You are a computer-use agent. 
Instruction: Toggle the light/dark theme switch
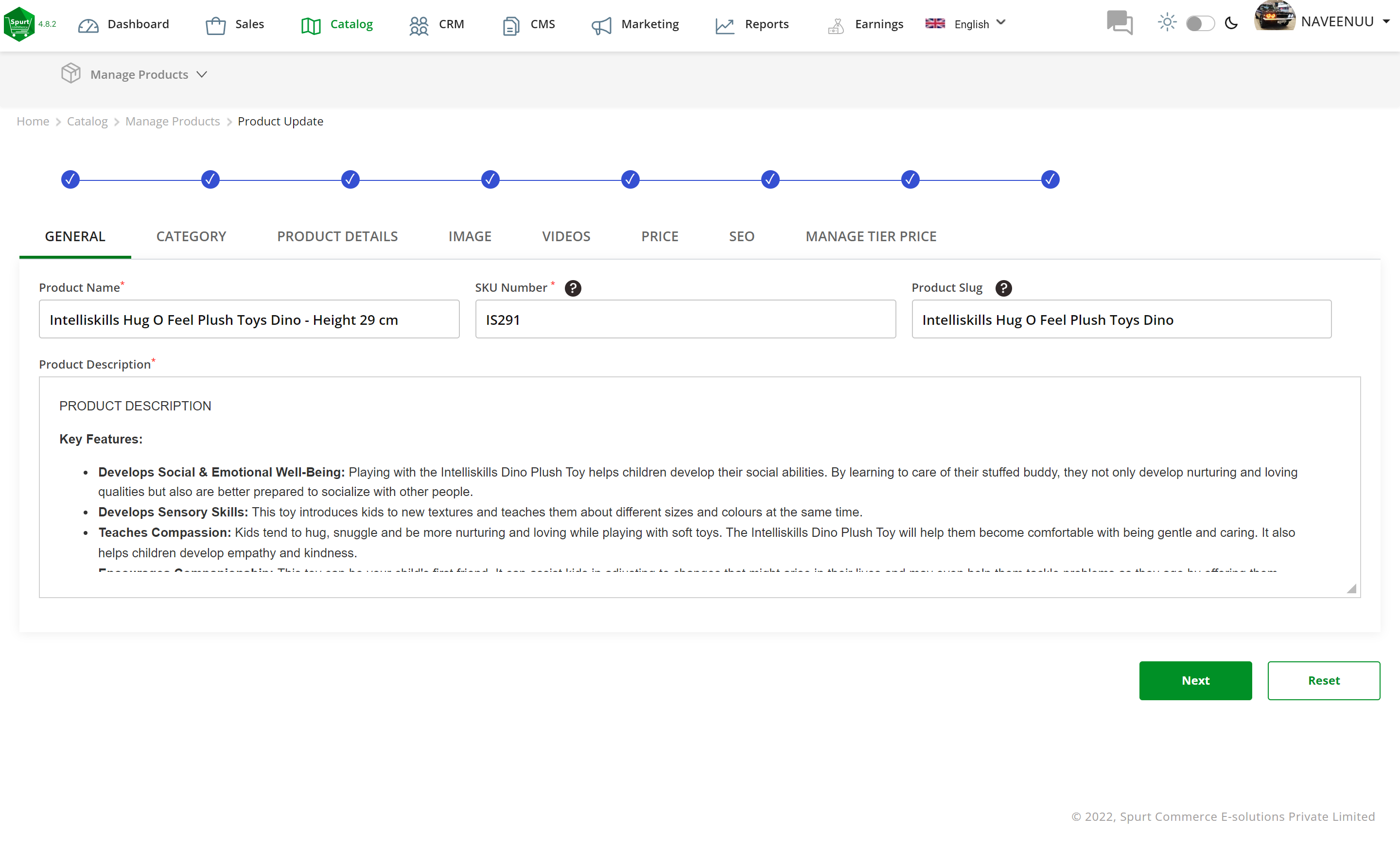pyautogui.click(x=1200, y=23)
